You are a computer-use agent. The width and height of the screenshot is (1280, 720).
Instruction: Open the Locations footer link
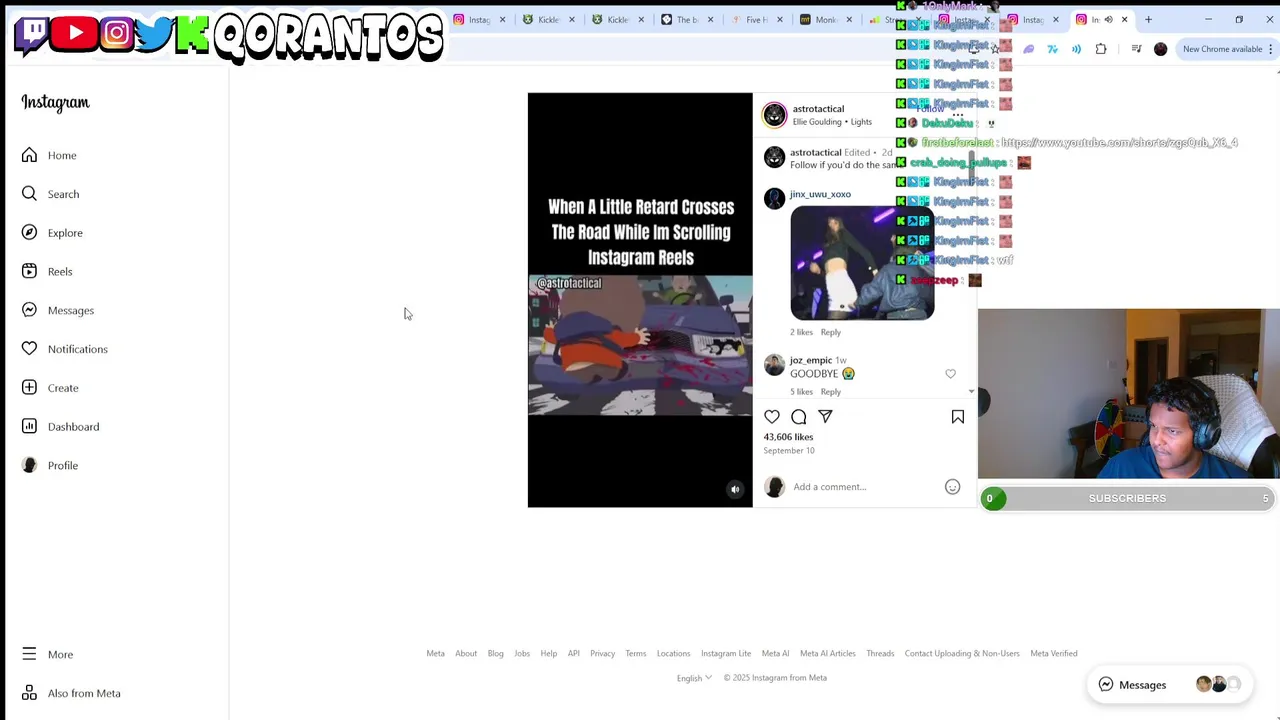click(673, 653)
